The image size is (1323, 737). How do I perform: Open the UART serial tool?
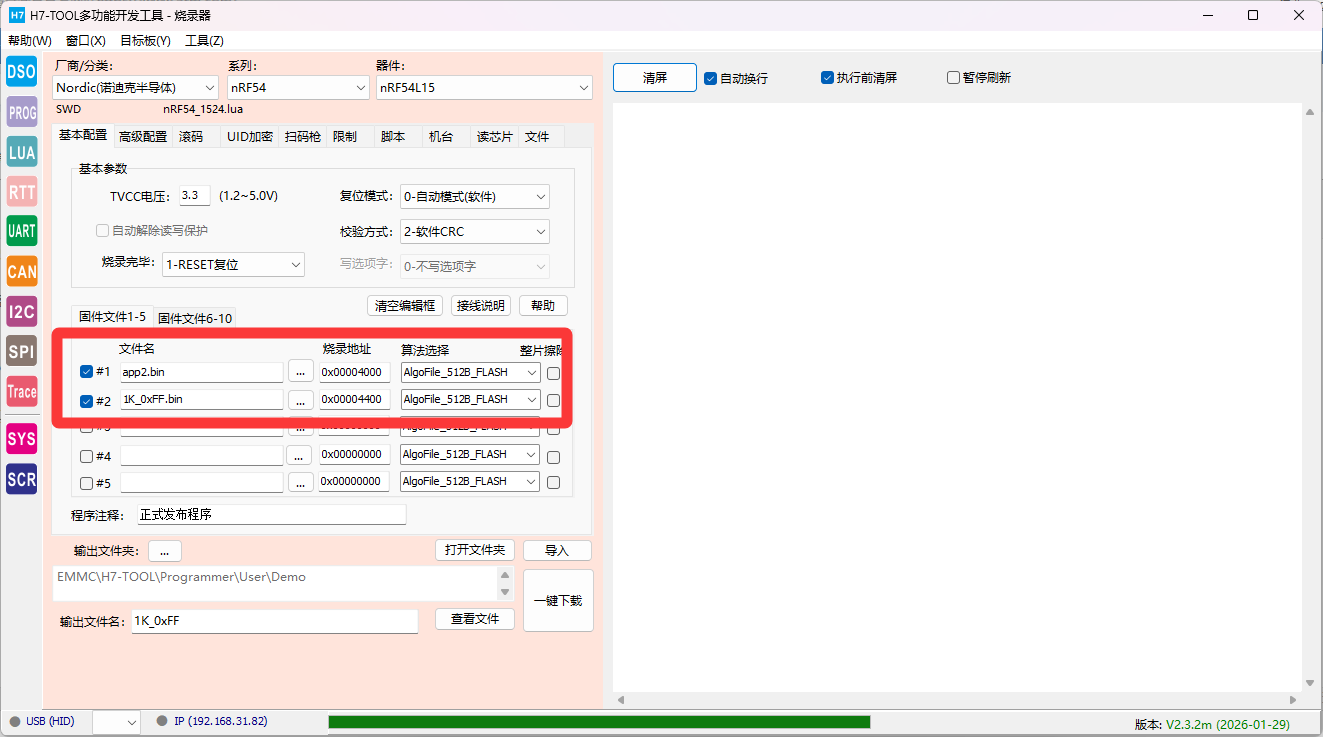(x=21, y=231)
